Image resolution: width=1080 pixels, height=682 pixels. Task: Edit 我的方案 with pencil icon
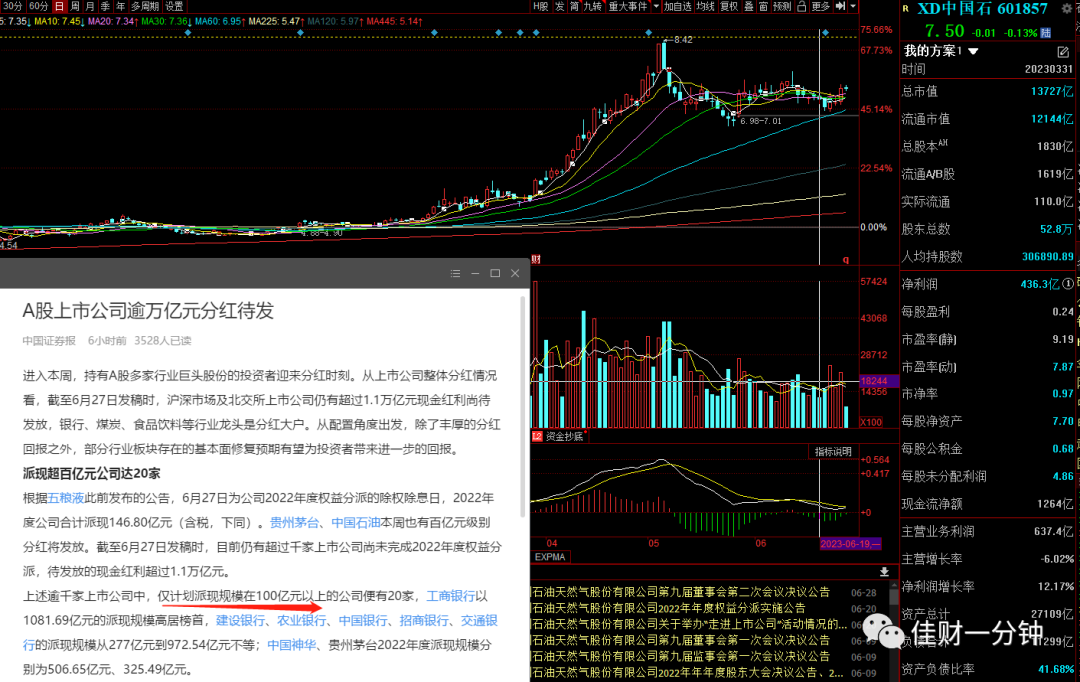point(1063,52)
